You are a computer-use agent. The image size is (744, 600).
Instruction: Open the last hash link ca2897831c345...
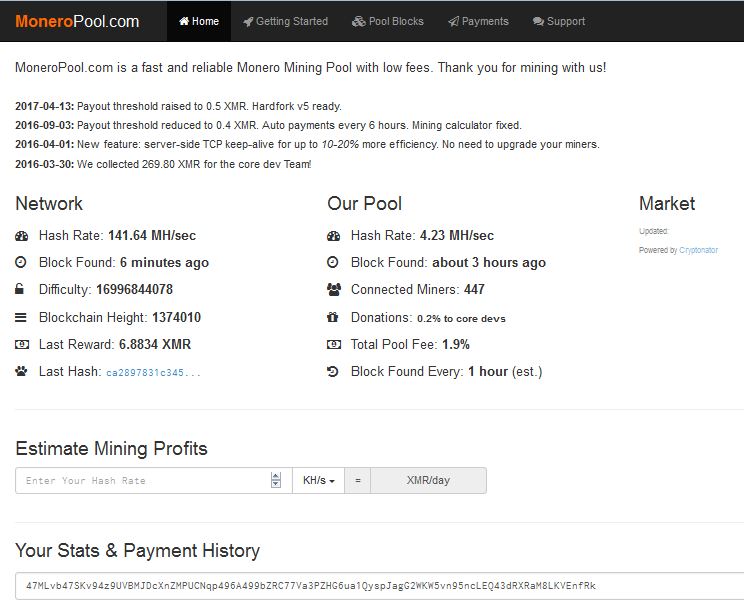click(x=153, y=373)
